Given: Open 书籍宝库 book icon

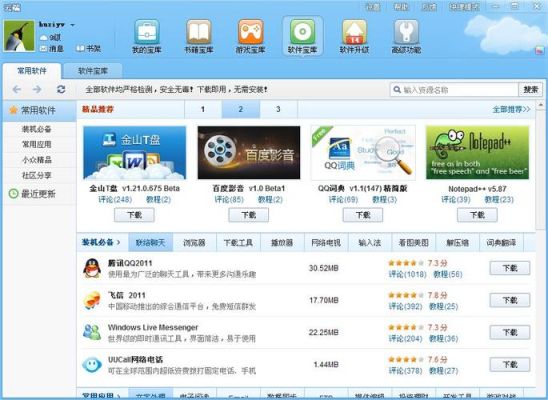Looking at the screenshot, I should [x=199, y=32].
